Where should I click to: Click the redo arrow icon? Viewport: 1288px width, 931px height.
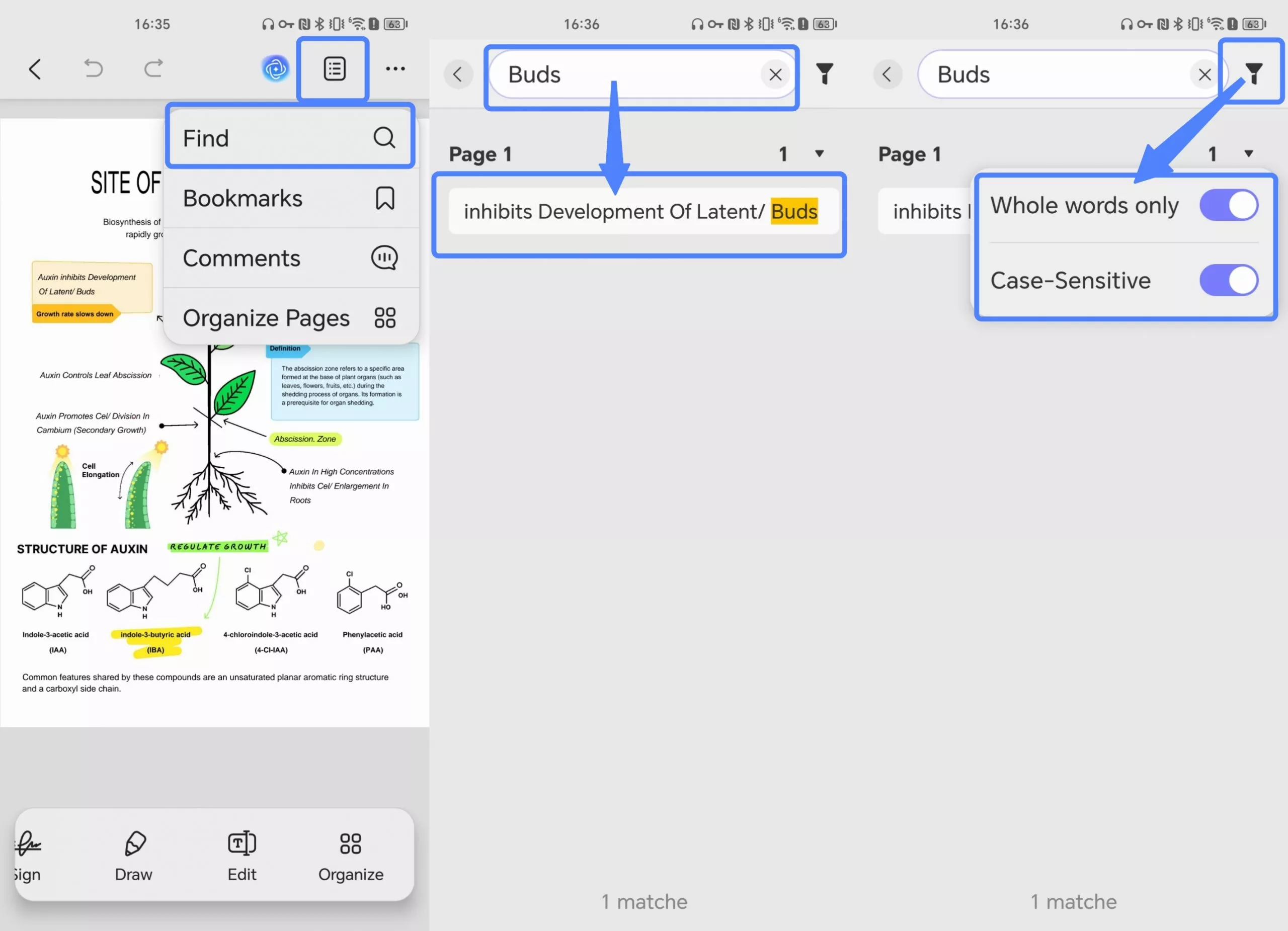click(x=153, y=69)
